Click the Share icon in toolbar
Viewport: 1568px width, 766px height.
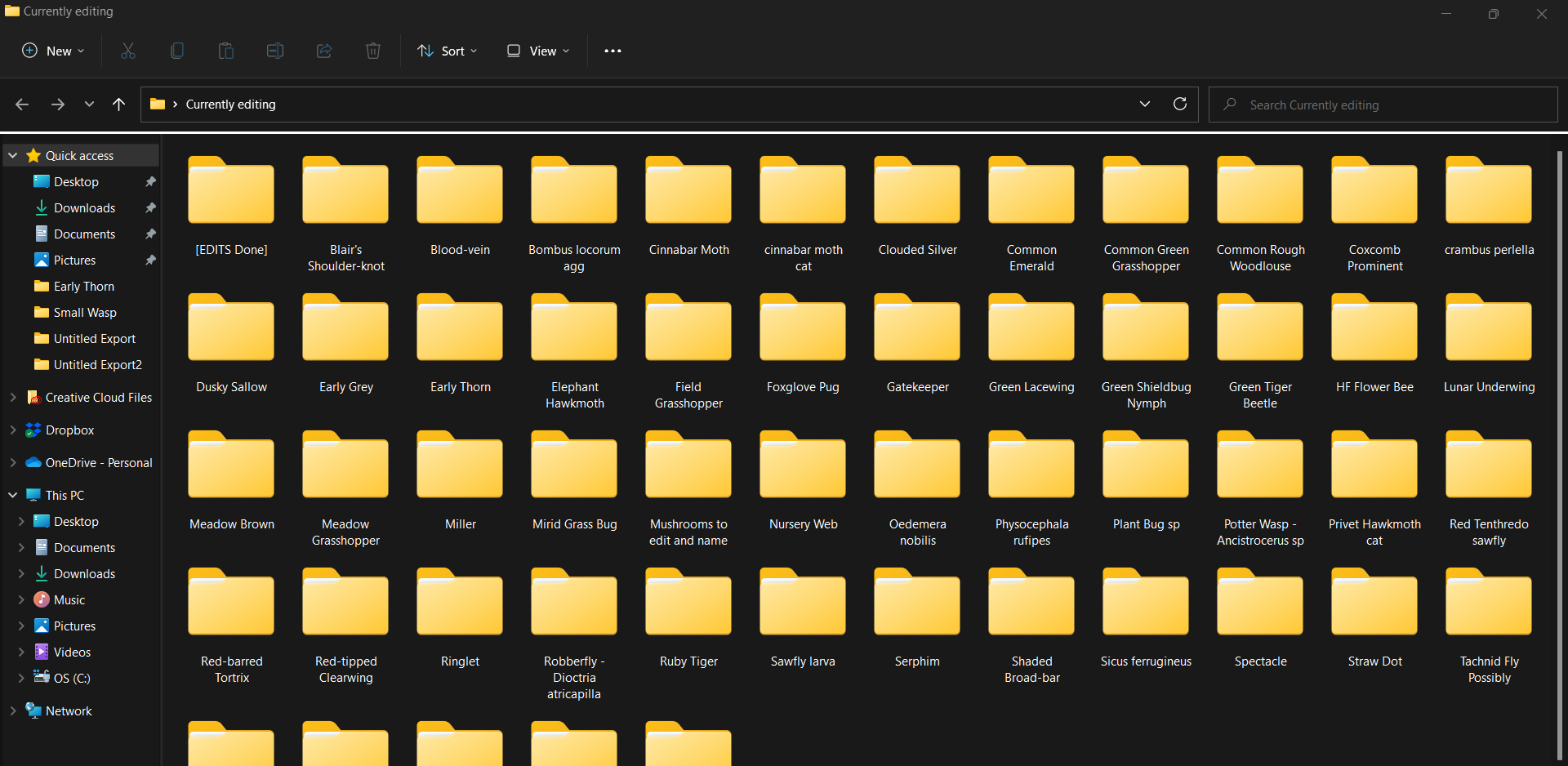tap(324, 51)
